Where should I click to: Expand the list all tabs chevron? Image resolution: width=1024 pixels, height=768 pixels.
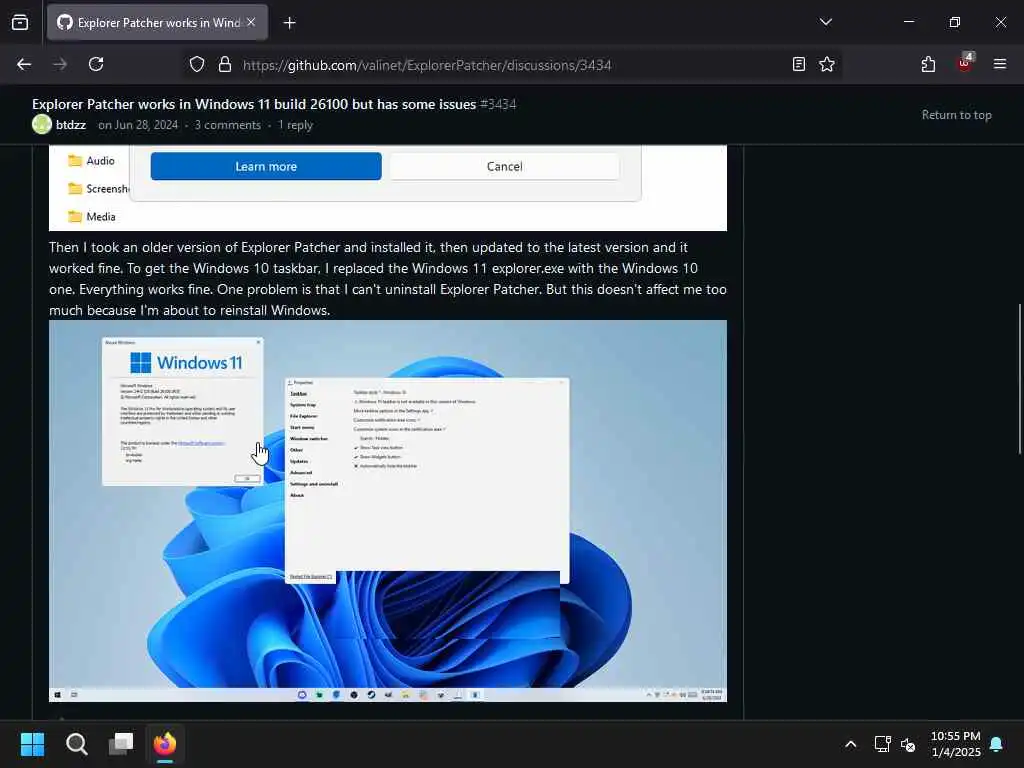(825, 22)
